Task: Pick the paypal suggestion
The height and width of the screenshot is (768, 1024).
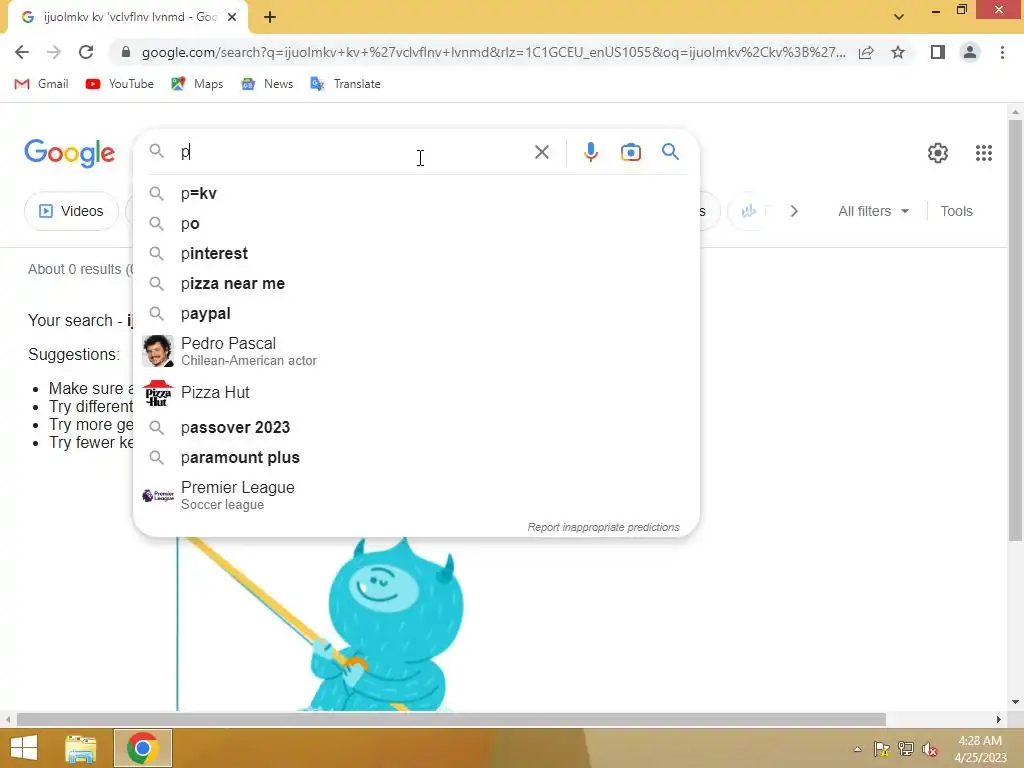Action: click(416, 313)
